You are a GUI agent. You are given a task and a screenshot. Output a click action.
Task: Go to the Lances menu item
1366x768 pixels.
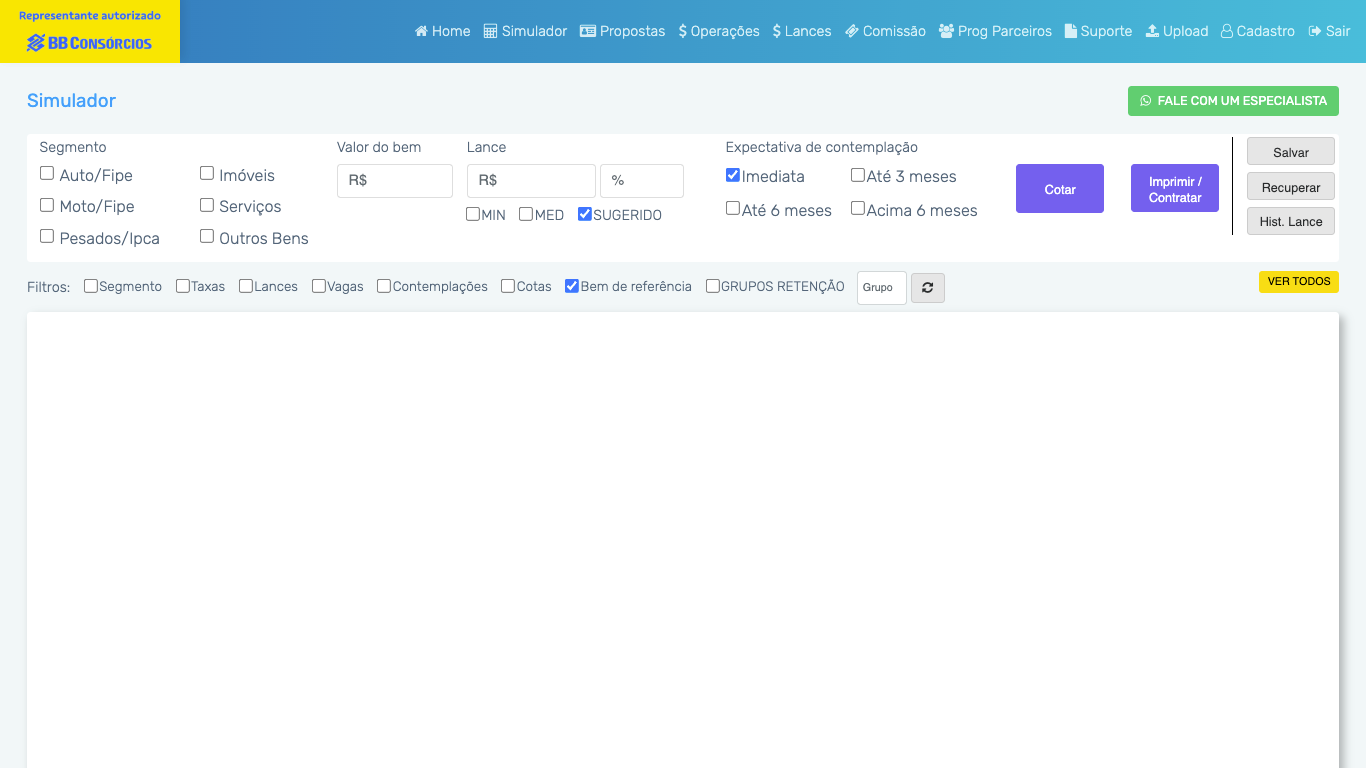[x=802, y=31]
